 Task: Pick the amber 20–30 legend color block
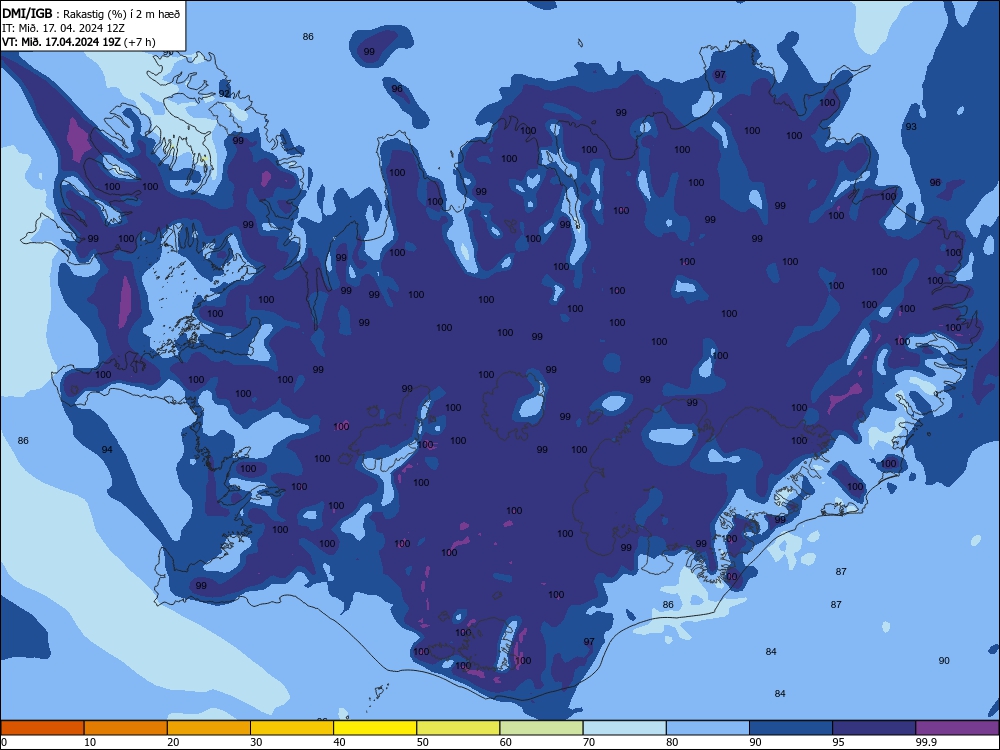point(209,728)
